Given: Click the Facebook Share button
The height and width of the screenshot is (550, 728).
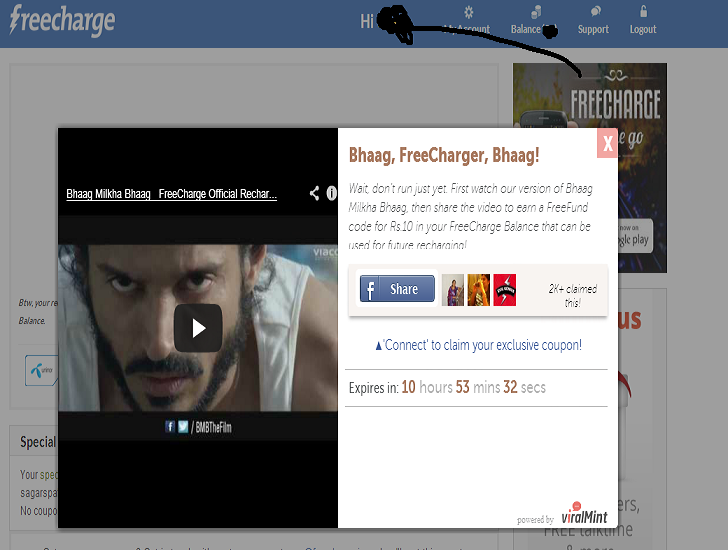Looking at the screenshot, I should click(x=397, y=289).
